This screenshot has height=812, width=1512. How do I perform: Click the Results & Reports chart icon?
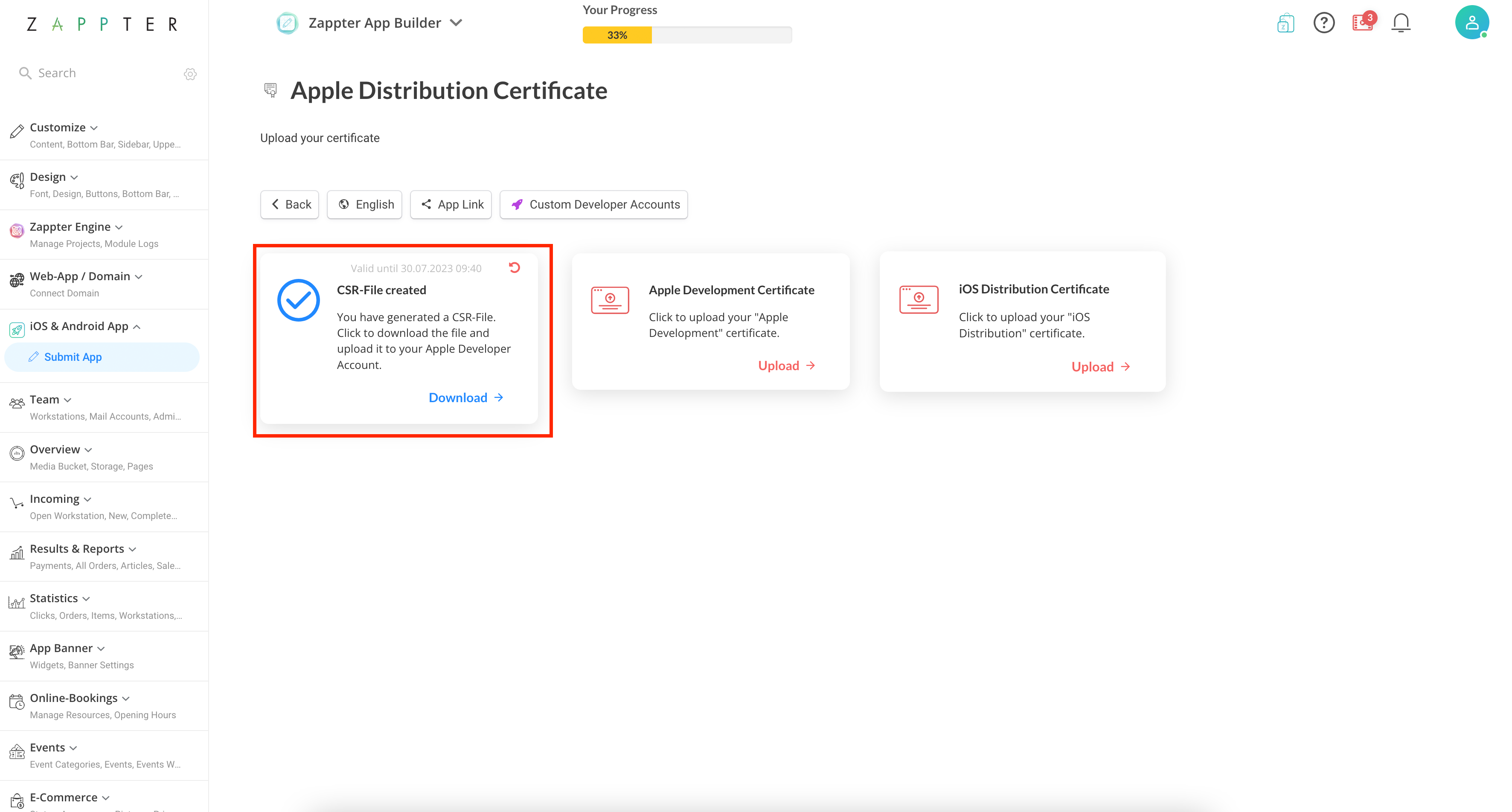point(17,552)
